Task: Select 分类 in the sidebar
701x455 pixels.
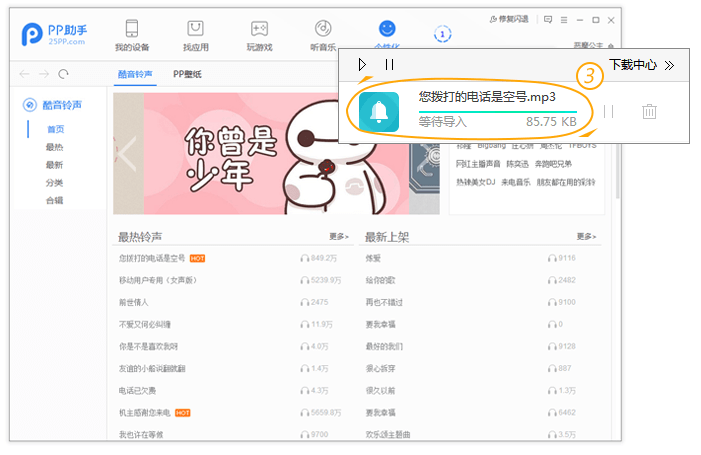Action: tap(55, 183)
